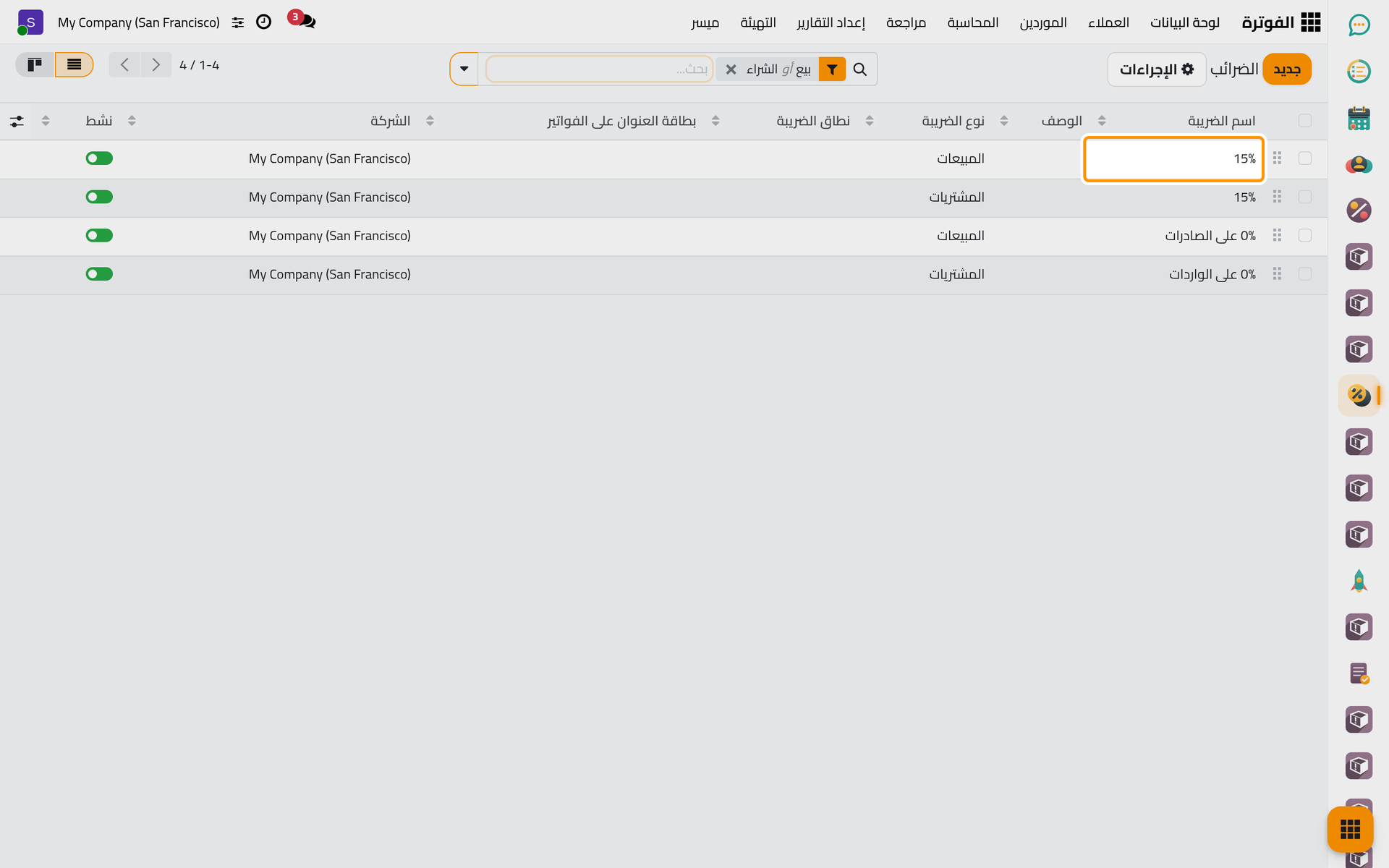Click the search magnifier icon
The width and height of the screenshot is (1389, 868).
pos(859,69)
